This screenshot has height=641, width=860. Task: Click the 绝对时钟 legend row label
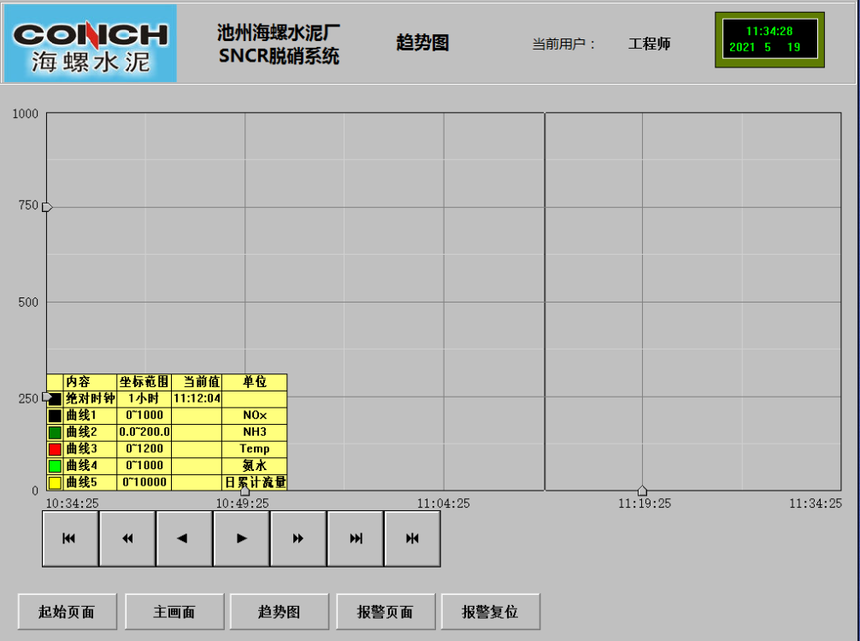[90, 399]
